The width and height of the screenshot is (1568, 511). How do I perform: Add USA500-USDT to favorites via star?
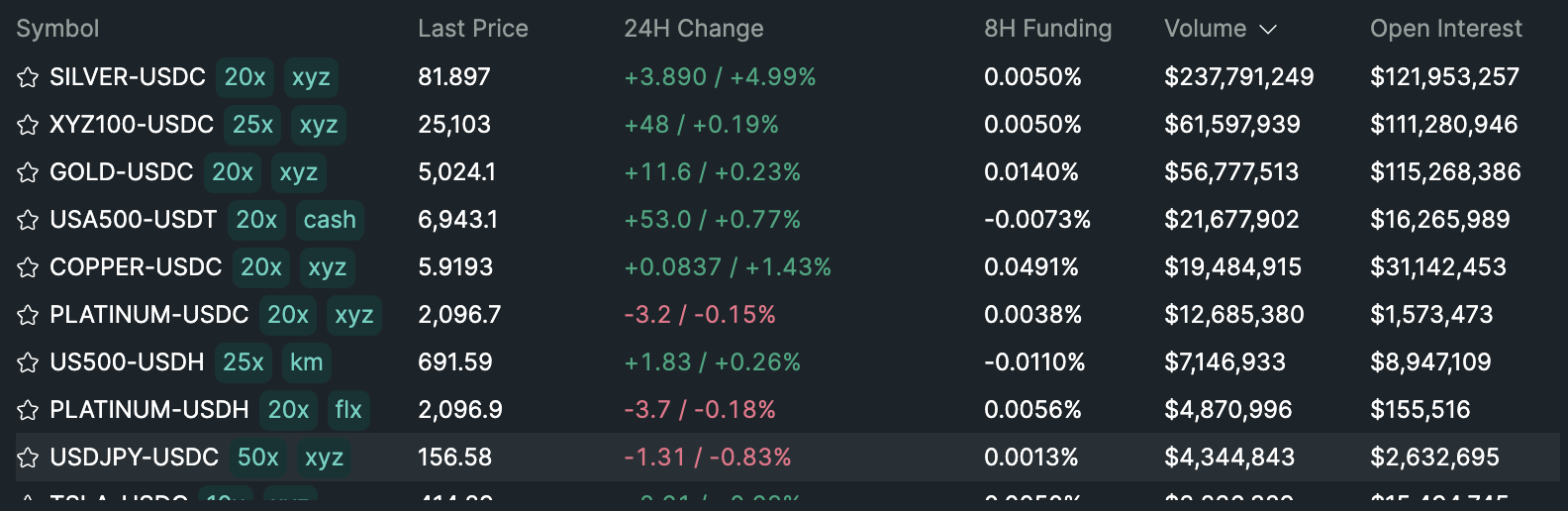pos(28,220)
